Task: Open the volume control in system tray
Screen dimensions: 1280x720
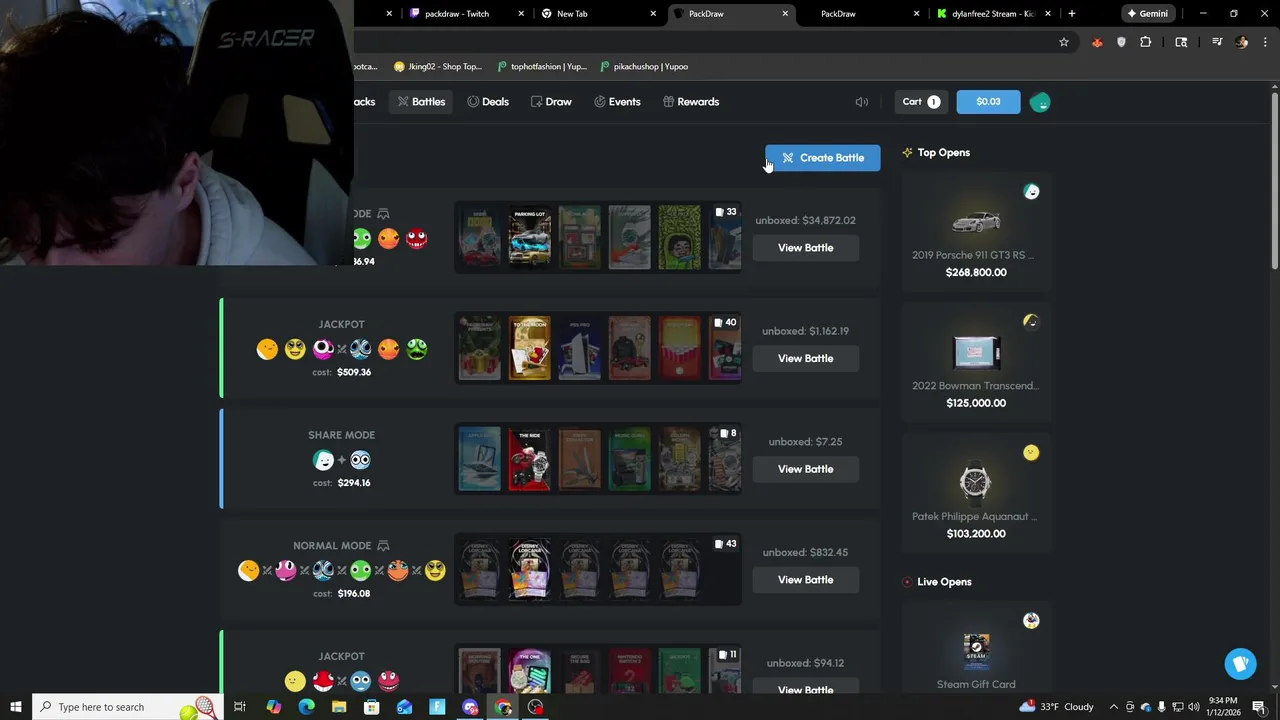Action: (1194, 707)
